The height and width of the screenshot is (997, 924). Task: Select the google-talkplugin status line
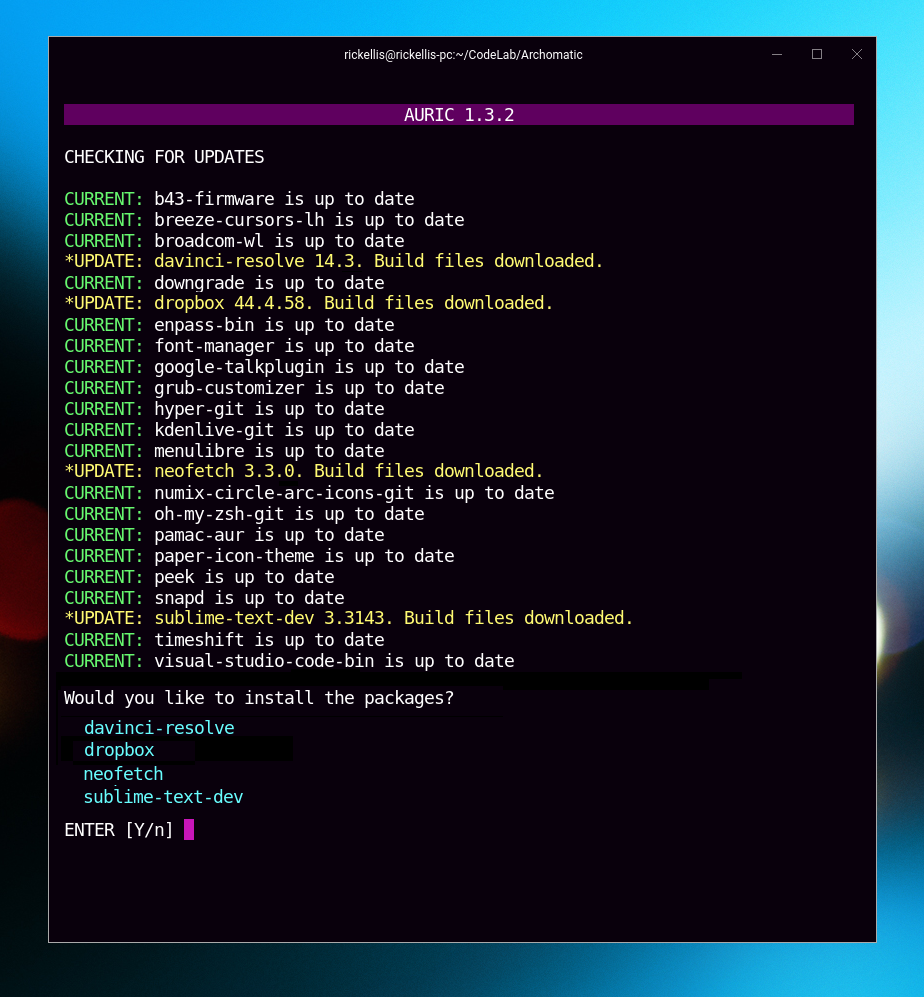point(264,367)
